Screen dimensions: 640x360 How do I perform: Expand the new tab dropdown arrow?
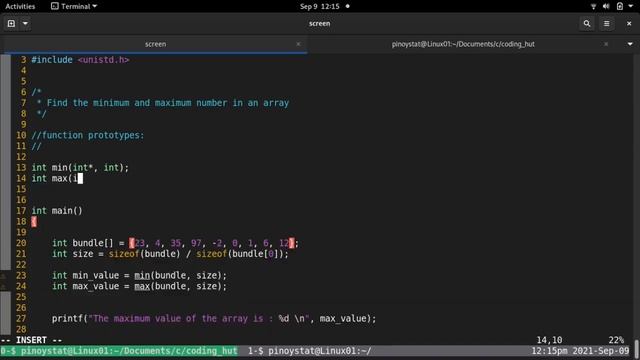pos(25,24)
